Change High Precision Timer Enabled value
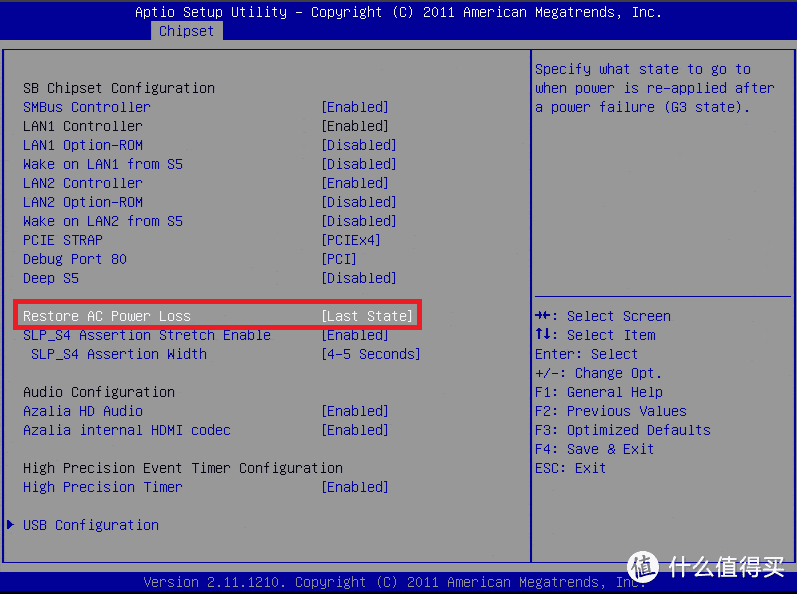The height and width of the screenshot is (594, 797). click(355, 487)
